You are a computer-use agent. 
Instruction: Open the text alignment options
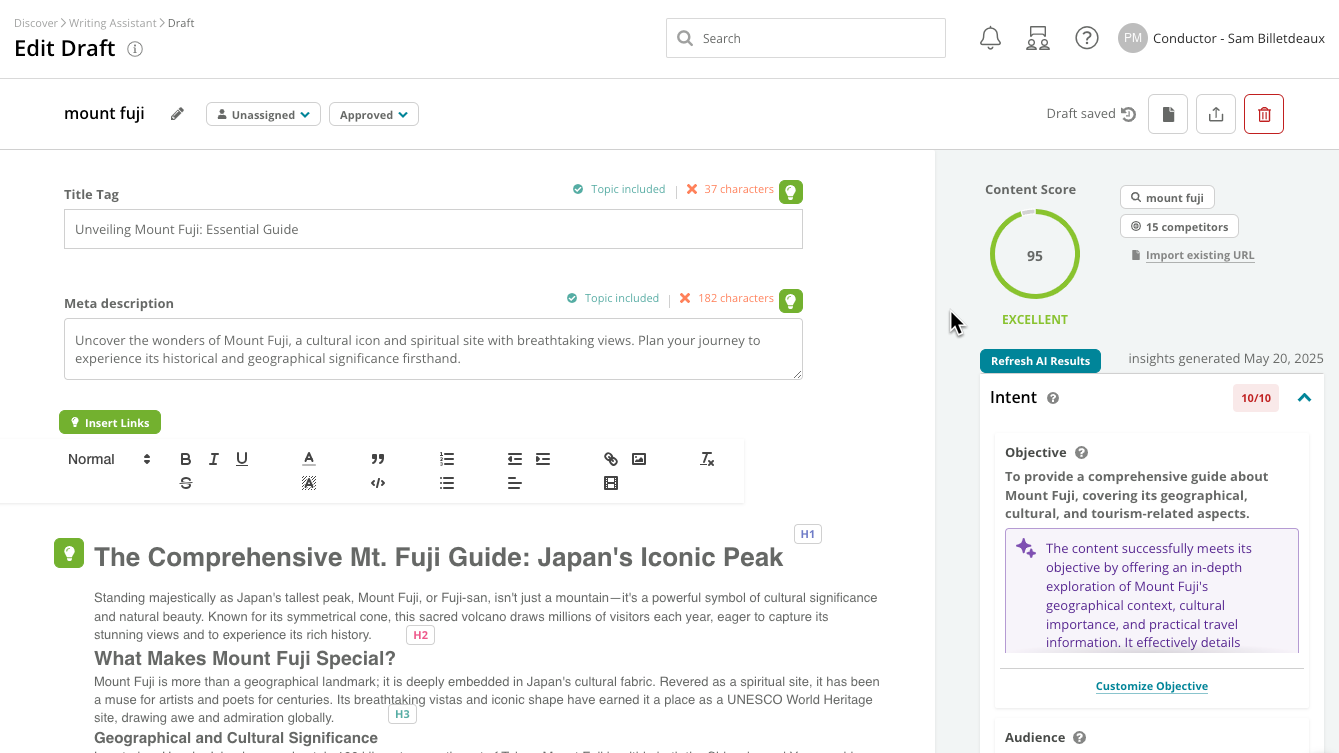click(515, 483)
